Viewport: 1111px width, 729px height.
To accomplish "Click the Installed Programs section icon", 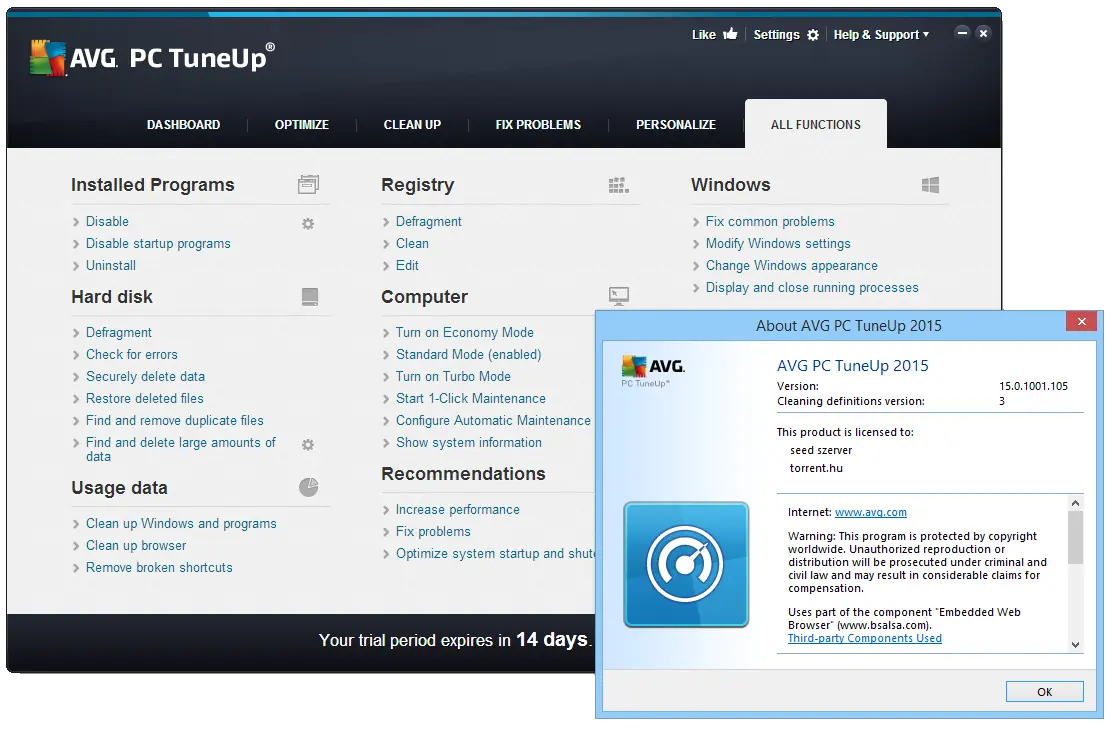I will 308,185.
